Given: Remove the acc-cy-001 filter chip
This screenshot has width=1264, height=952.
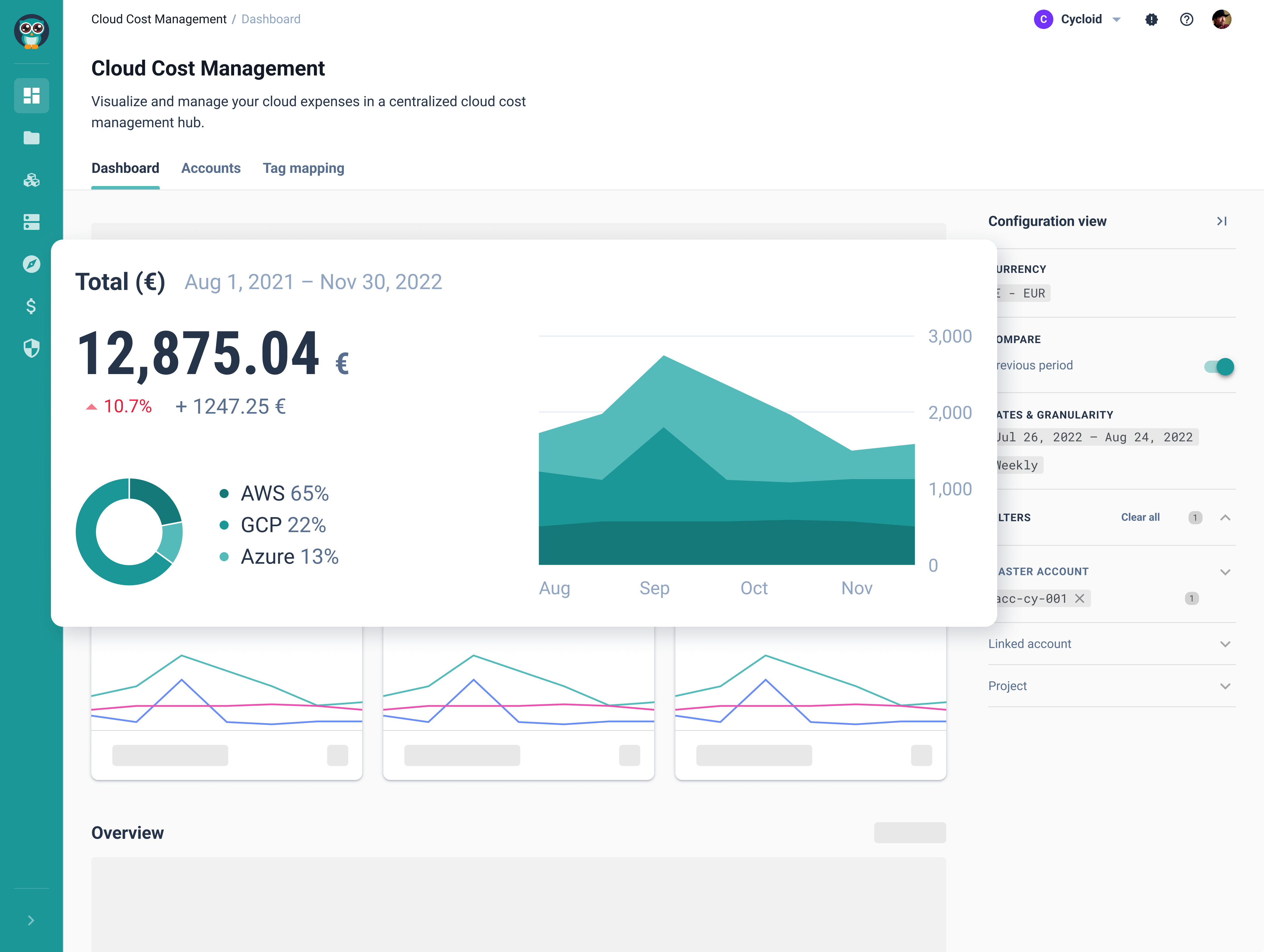Looking at the screenshot, I should coord(1080,598).
